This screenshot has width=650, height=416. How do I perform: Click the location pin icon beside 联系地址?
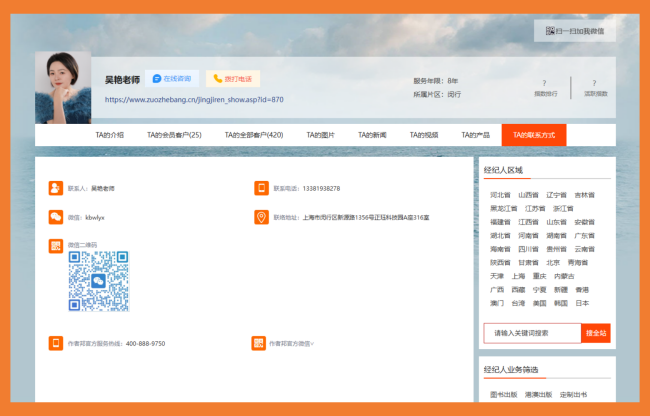pos(261,217)
